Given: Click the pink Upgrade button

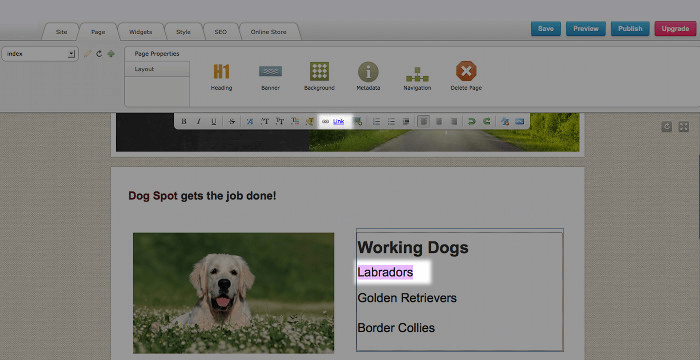Looking at the screenshot, I should [x=675, y=29].
